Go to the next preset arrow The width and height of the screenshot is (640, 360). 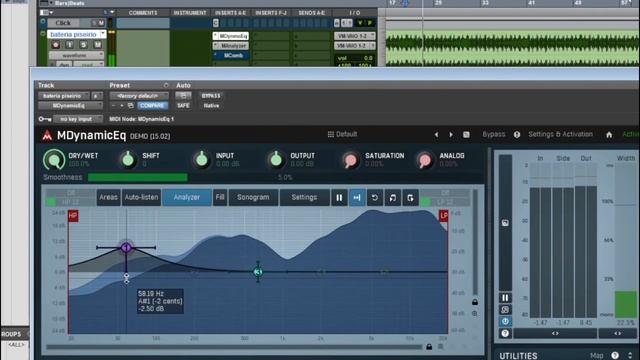point(451,135)
